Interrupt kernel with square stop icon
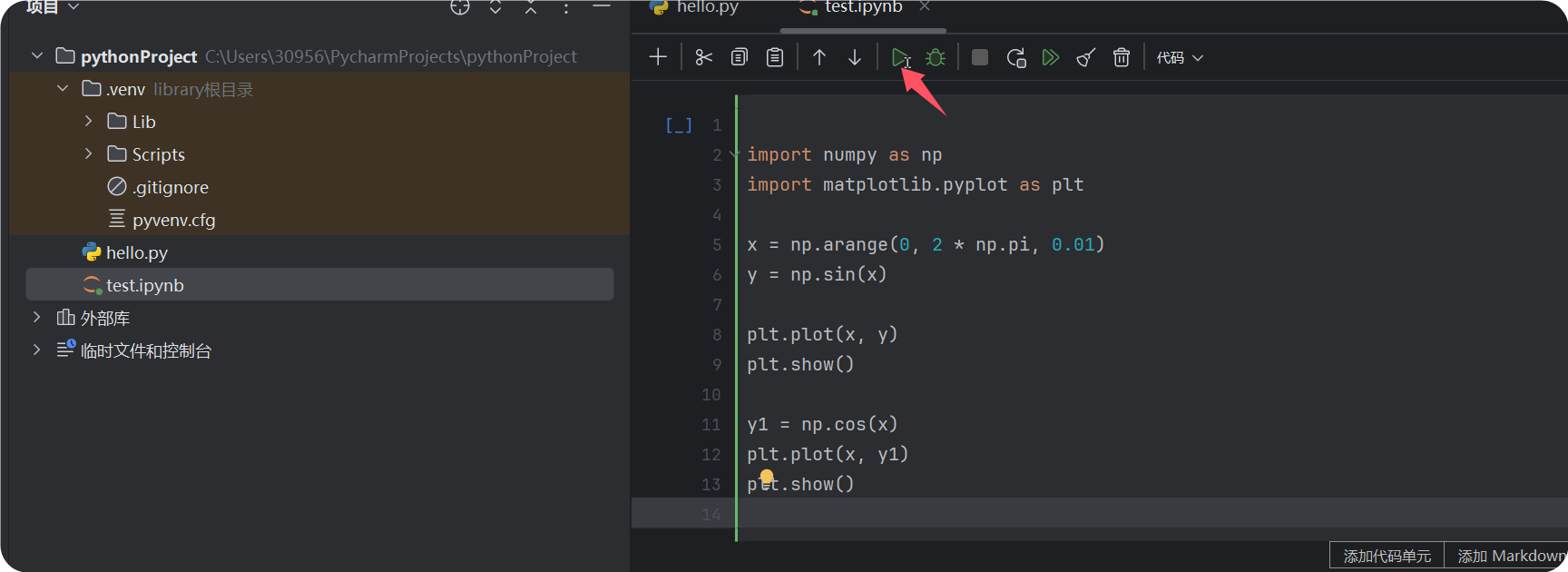 pyautogui.click(x=980, y=57)
